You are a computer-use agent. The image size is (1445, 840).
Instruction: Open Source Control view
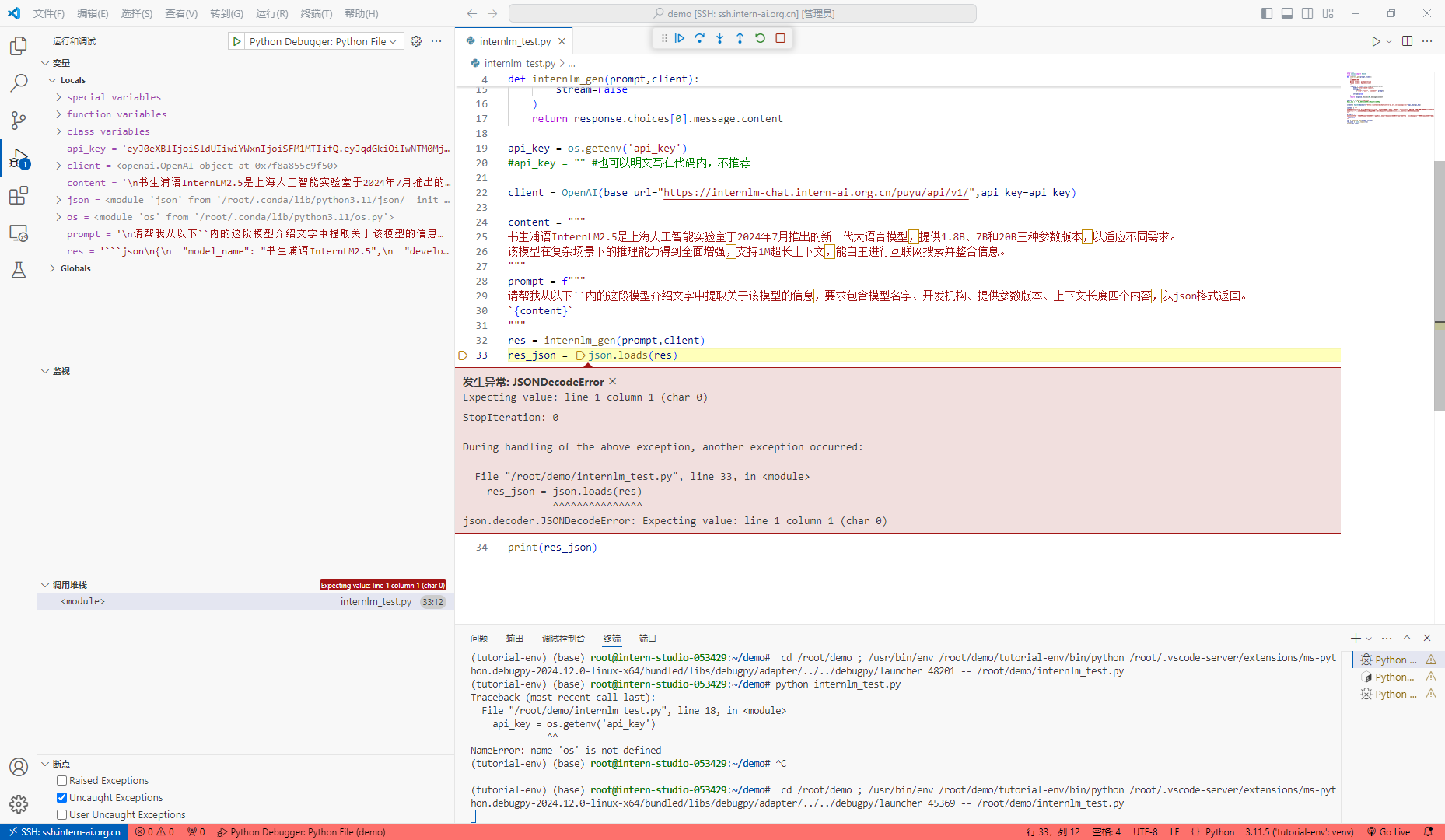tap(19, 121)
